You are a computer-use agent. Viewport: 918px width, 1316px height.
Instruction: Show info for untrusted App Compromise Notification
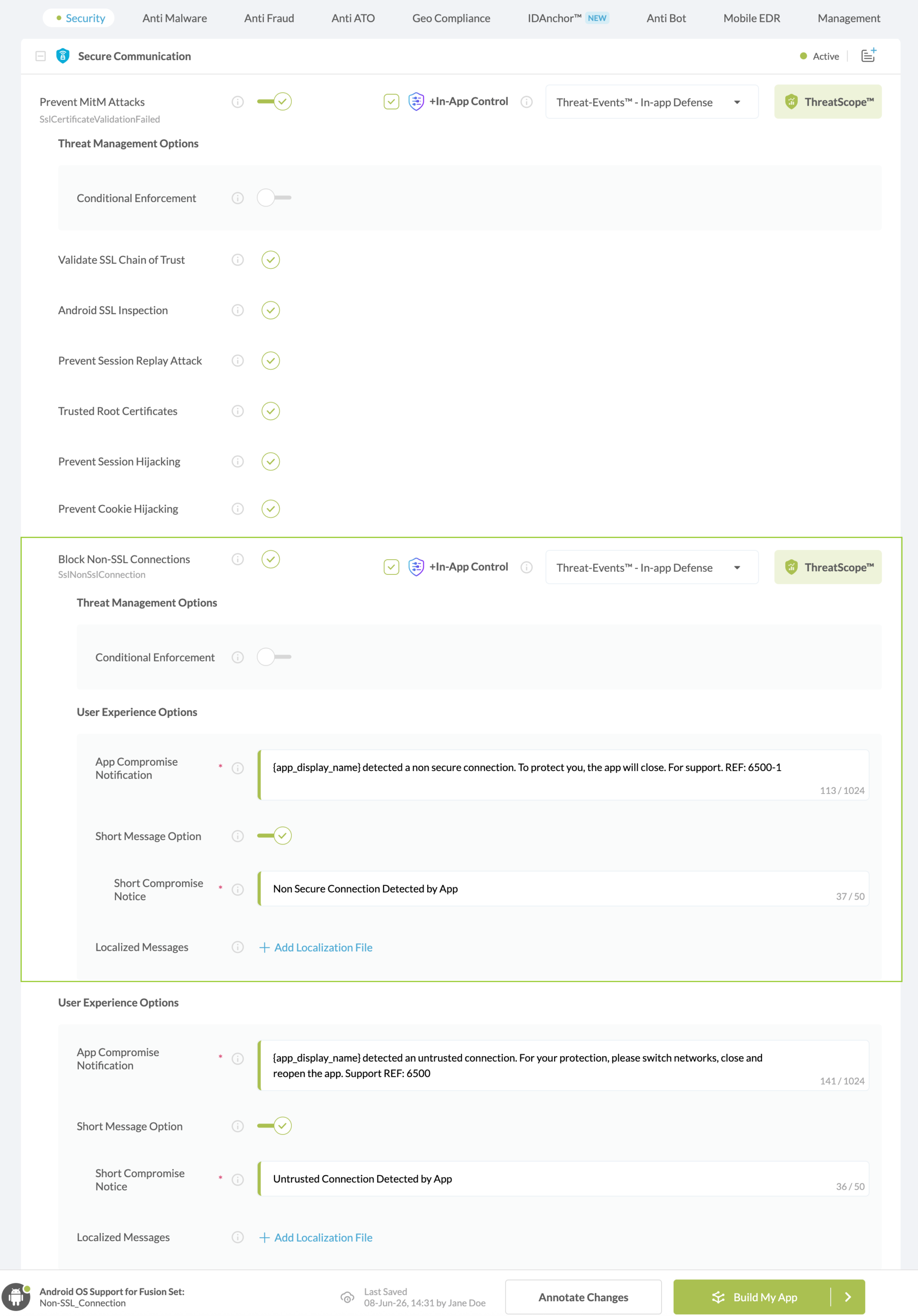[238, 1059]
